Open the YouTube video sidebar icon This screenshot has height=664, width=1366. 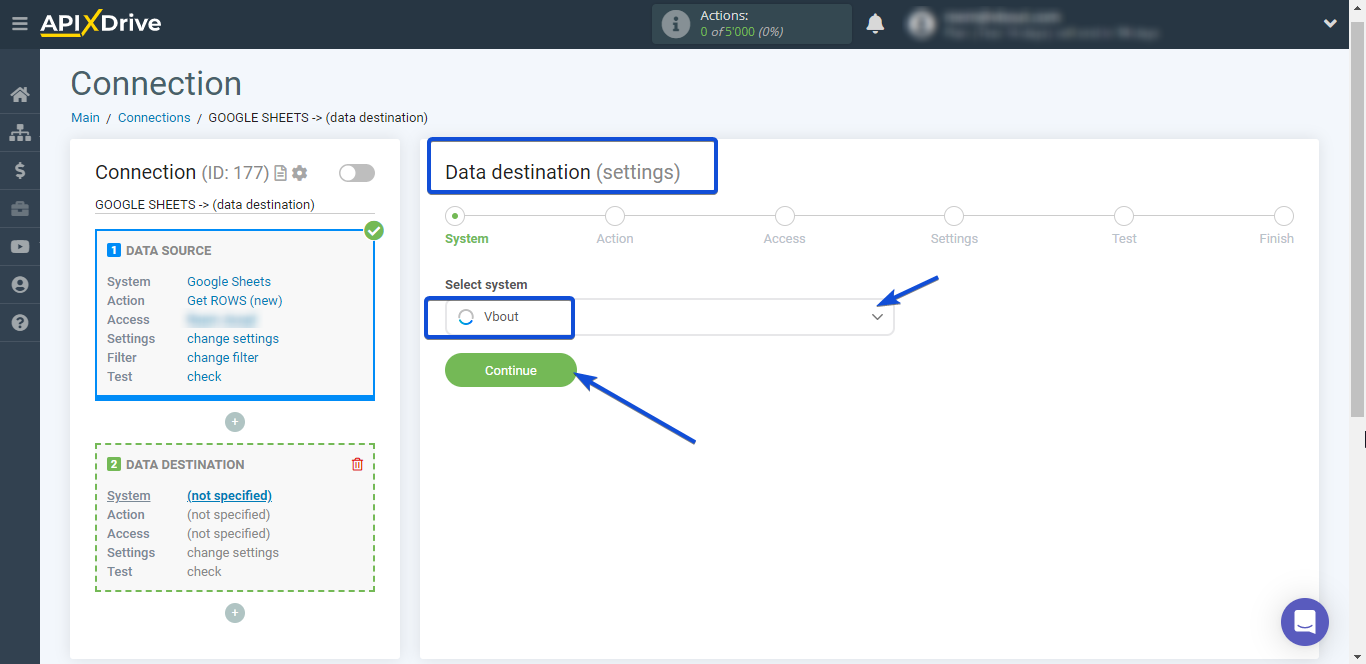coord(20,247)
